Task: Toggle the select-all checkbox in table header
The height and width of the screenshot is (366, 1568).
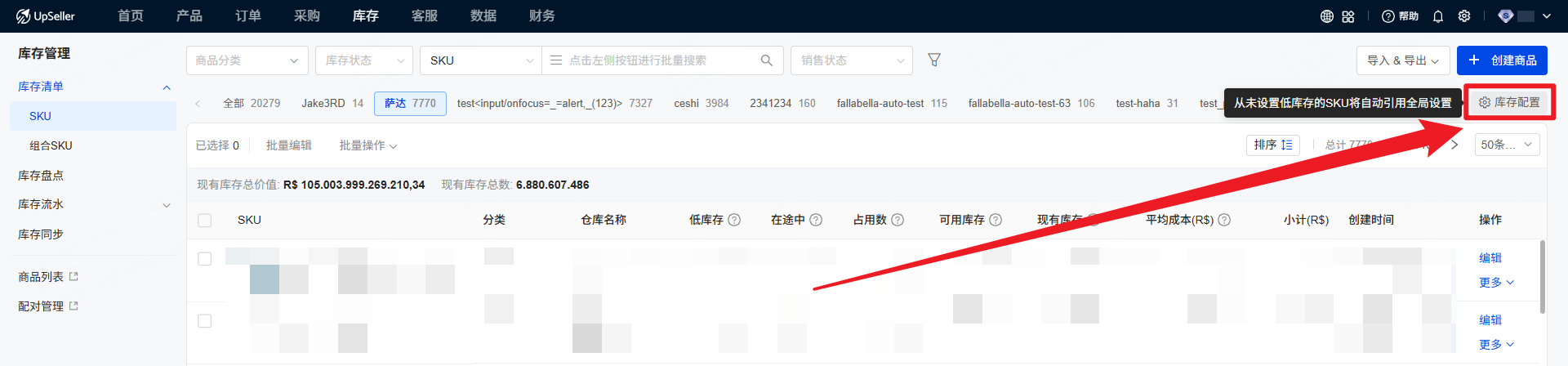Action: [205, 221]
